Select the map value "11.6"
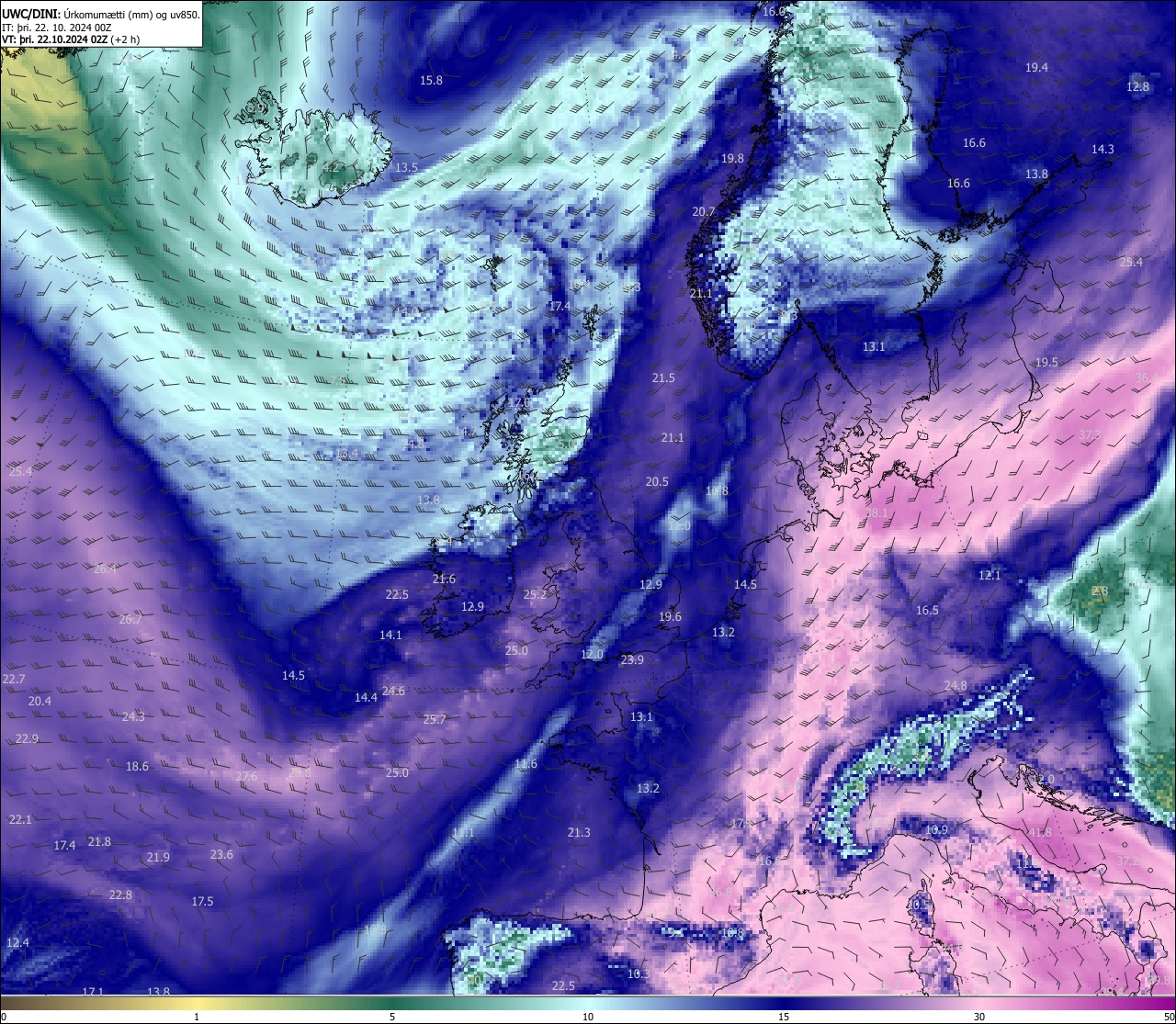This screenshot has height=1024, width=1176. click(x=526, y=763)
